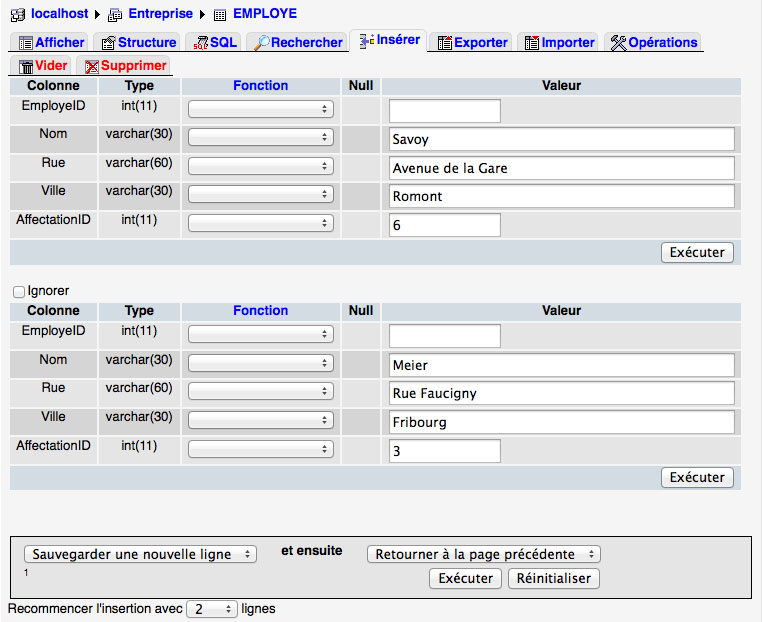Click the Vider trash icon

point(26,66)
